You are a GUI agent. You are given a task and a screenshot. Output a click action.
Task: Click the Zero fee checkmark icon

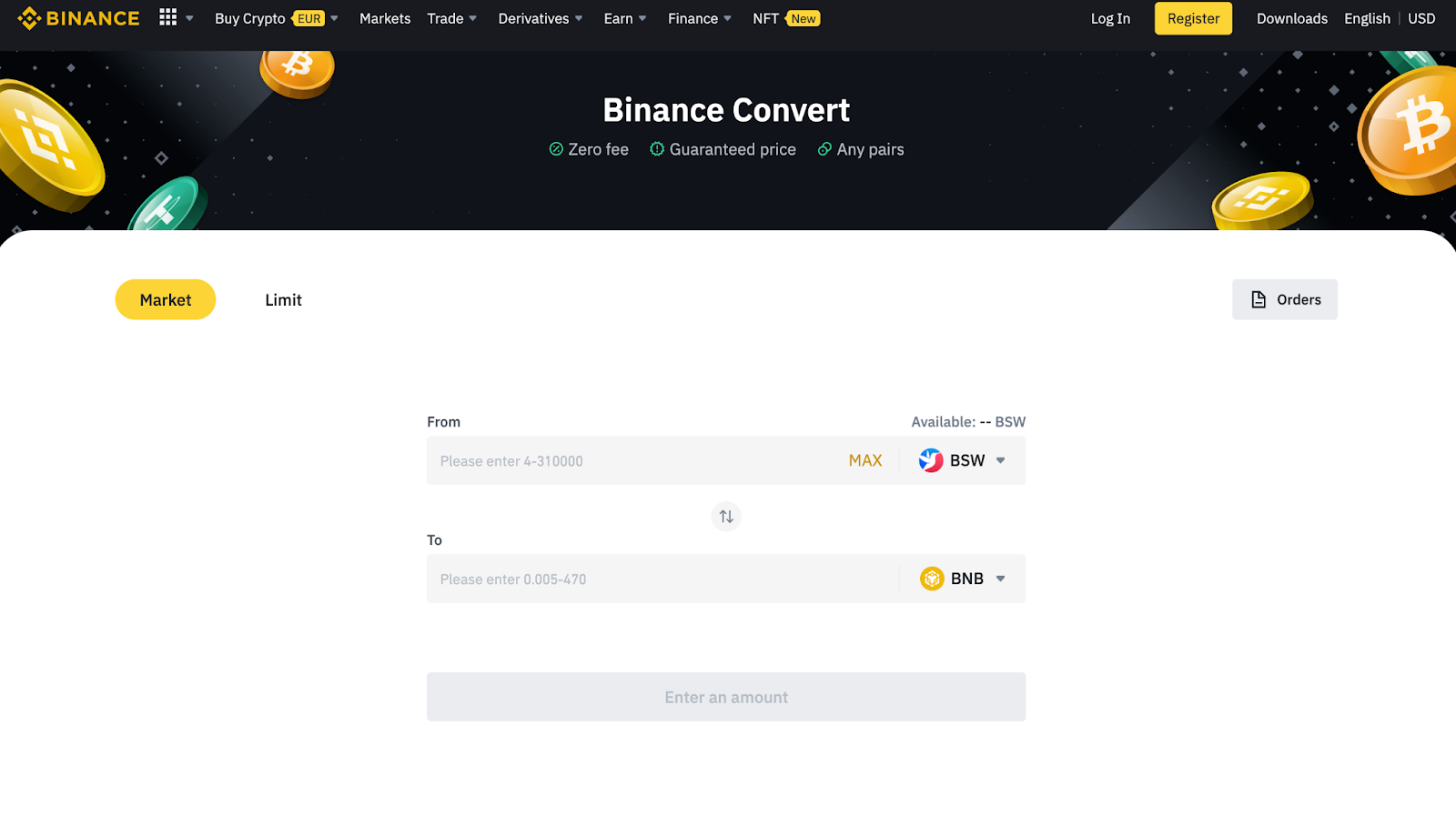pyautogui.click(x=556, y=149)
